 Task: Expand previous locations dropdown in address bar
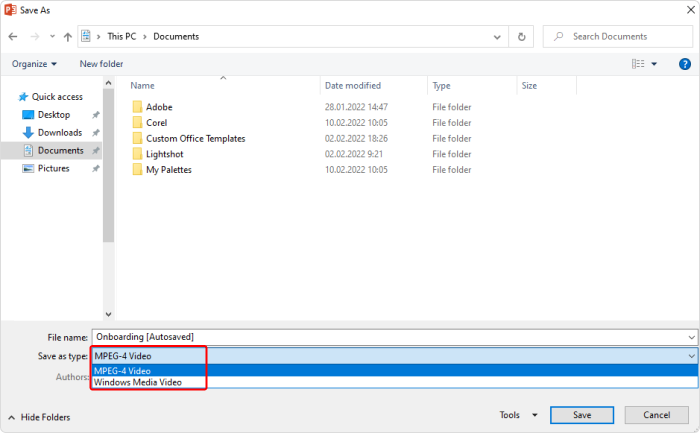[x=497, y=37]
